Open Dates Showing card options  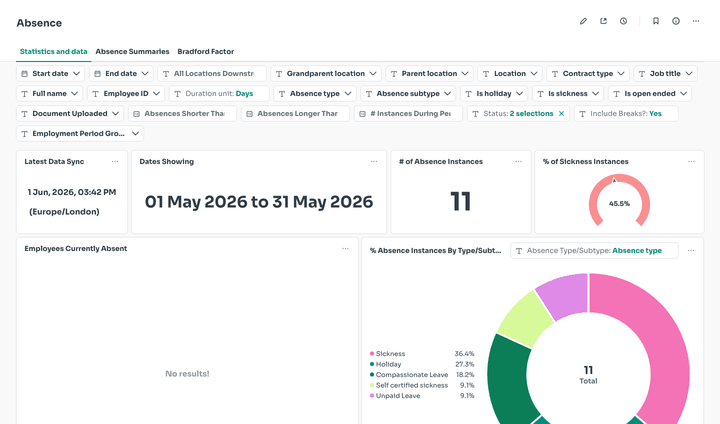tap(374, 162)
